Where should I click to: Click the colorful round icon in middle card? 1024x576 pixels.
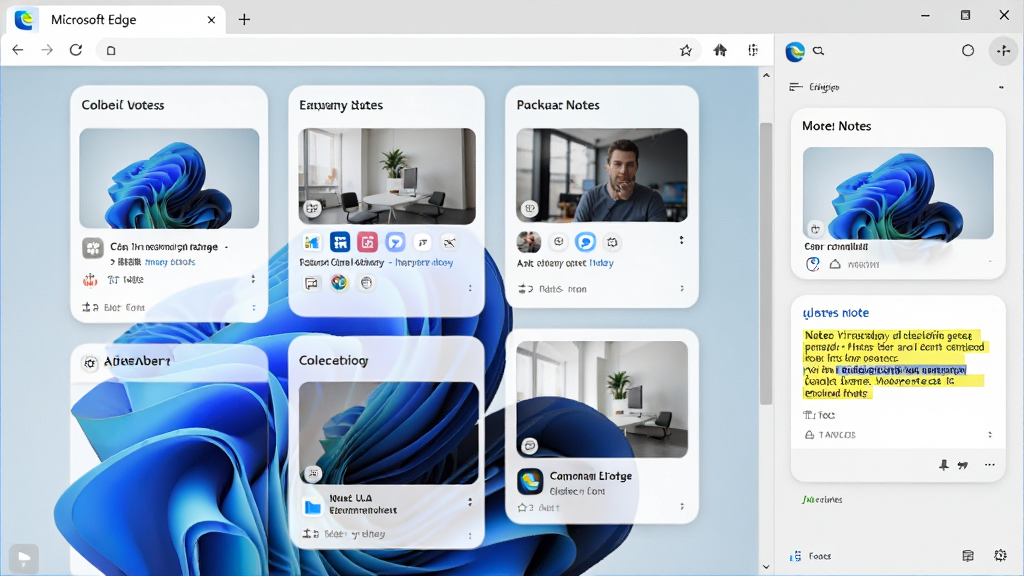tap(339, 283)
